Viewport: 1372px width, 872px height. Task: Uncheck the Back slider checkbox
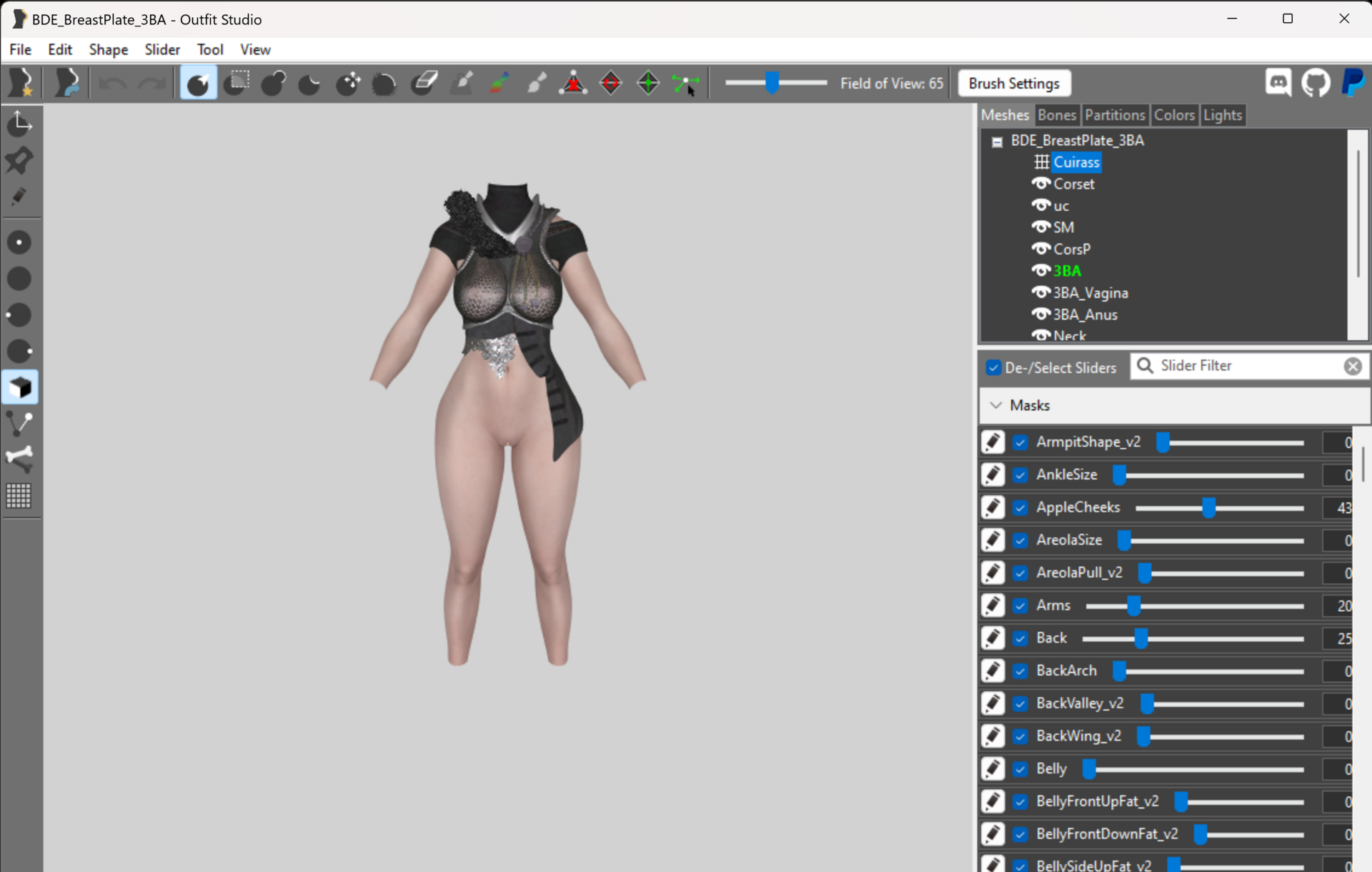pos(1020,638)
